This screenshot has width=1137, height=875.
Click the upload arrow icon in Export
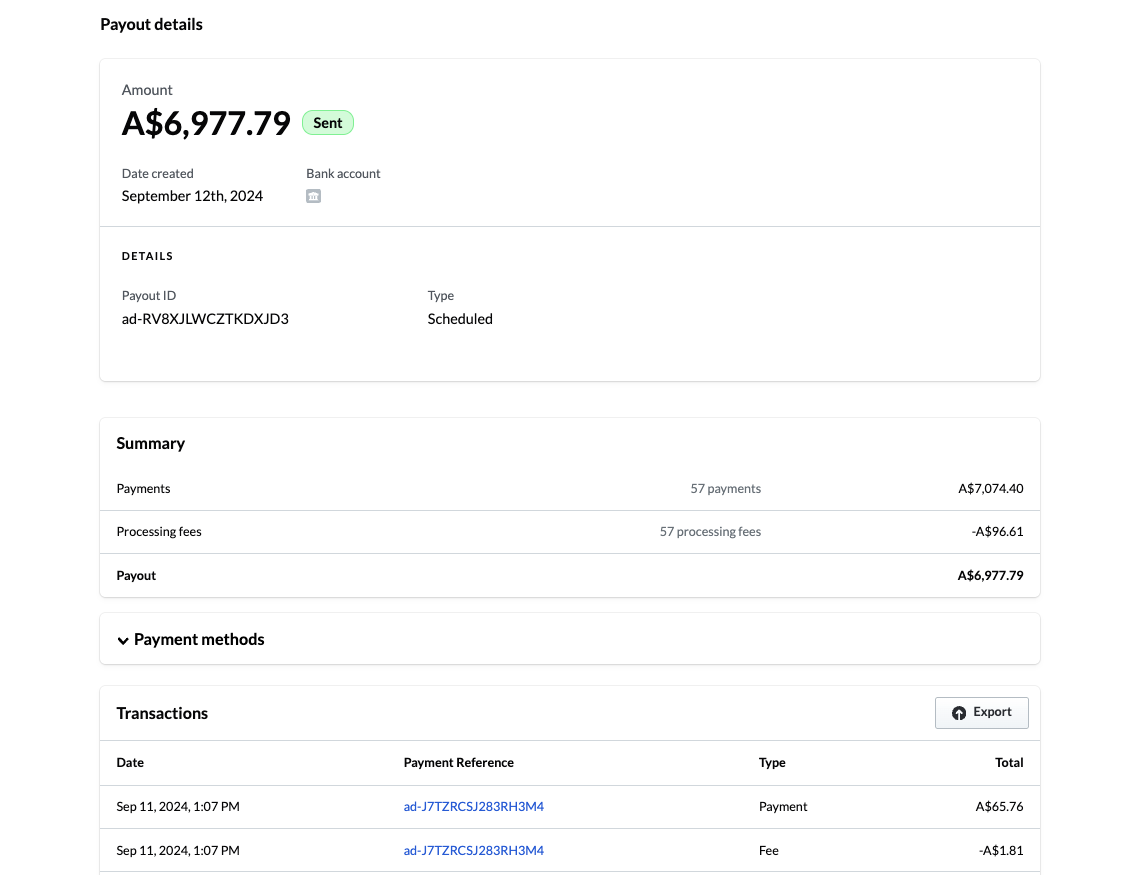click(x=959, y=713)
